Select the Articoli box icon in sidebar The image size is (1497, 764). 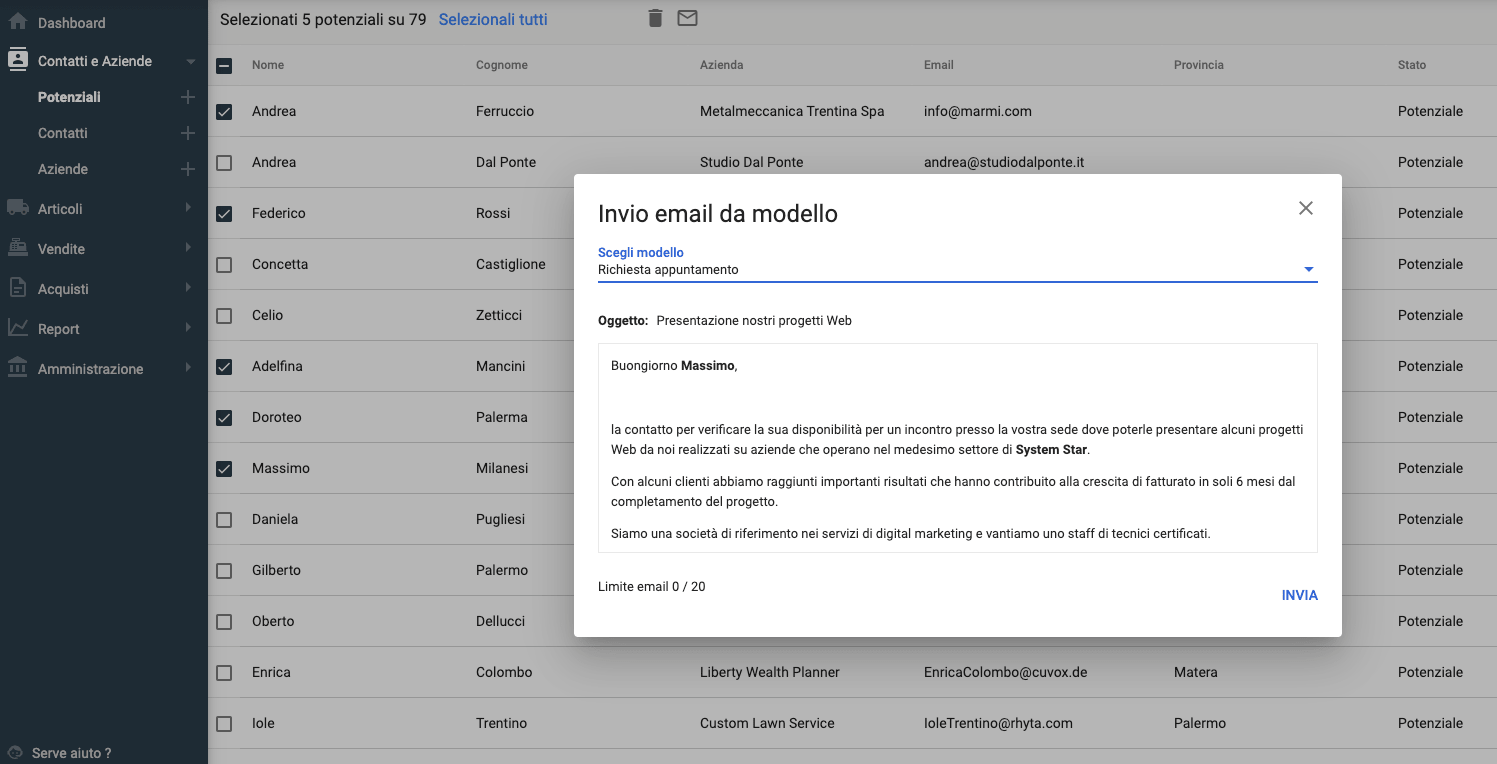click(17, 208)
